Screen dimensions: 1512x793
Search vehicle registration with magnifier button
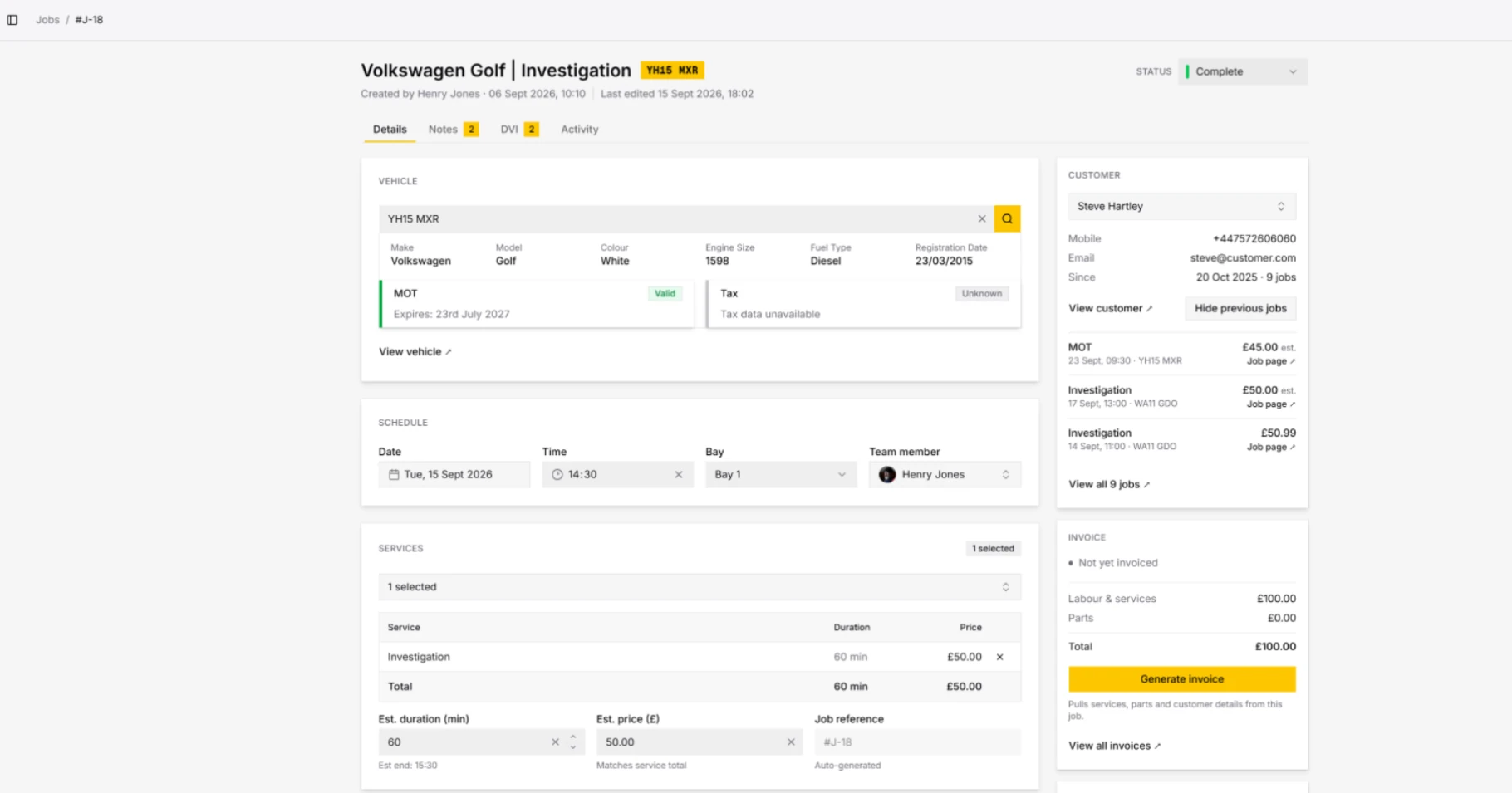[x=1007, y=219]
